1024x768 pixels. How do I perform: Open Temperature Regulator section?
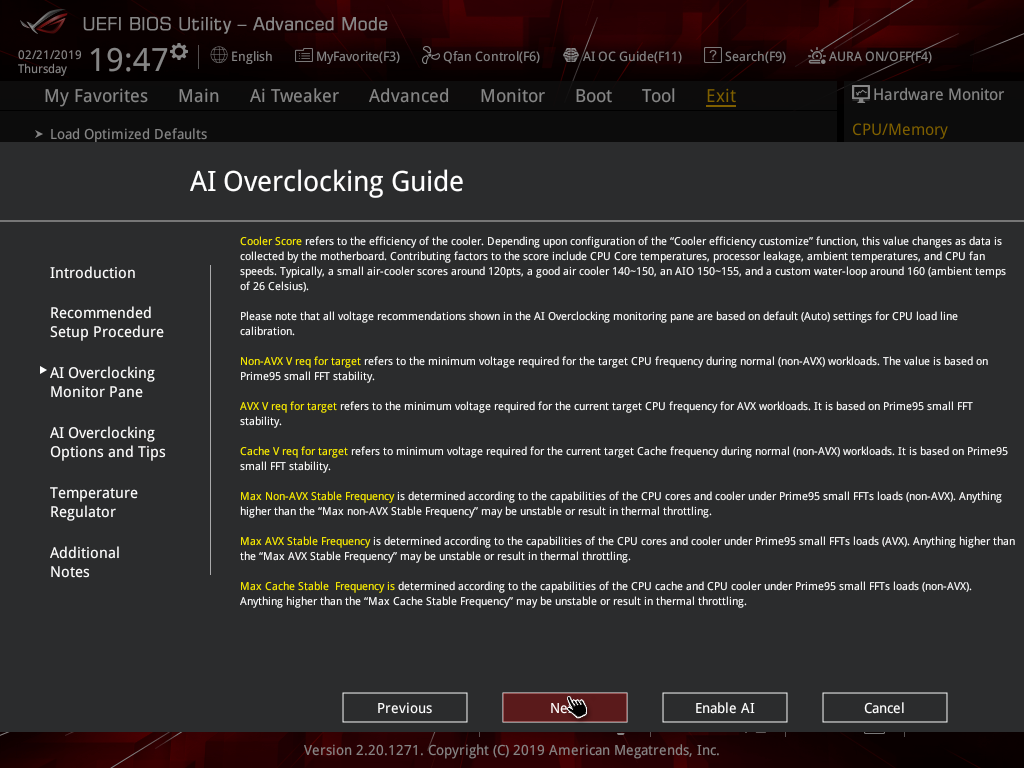pos(94,502)
